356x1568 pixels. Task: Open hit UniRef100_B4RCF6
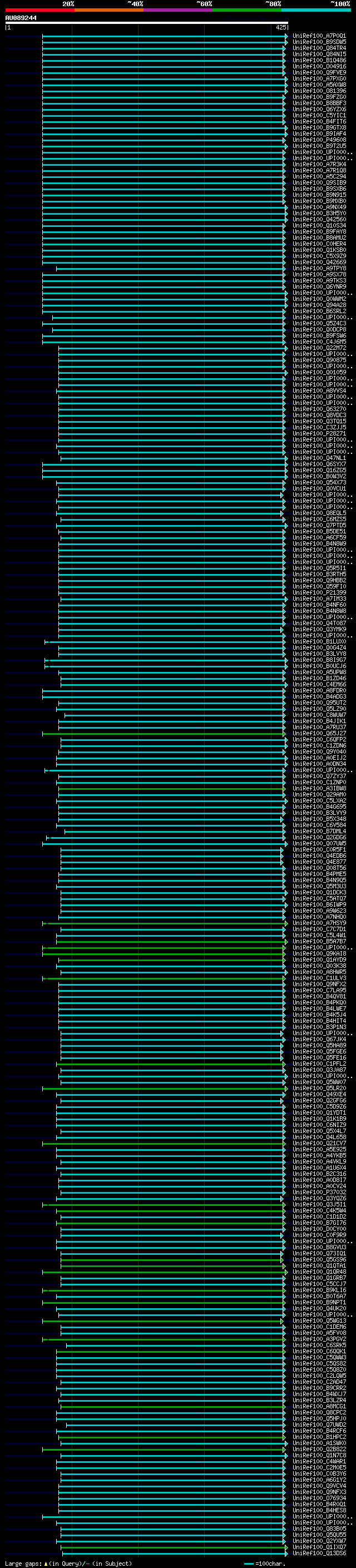319,1431
